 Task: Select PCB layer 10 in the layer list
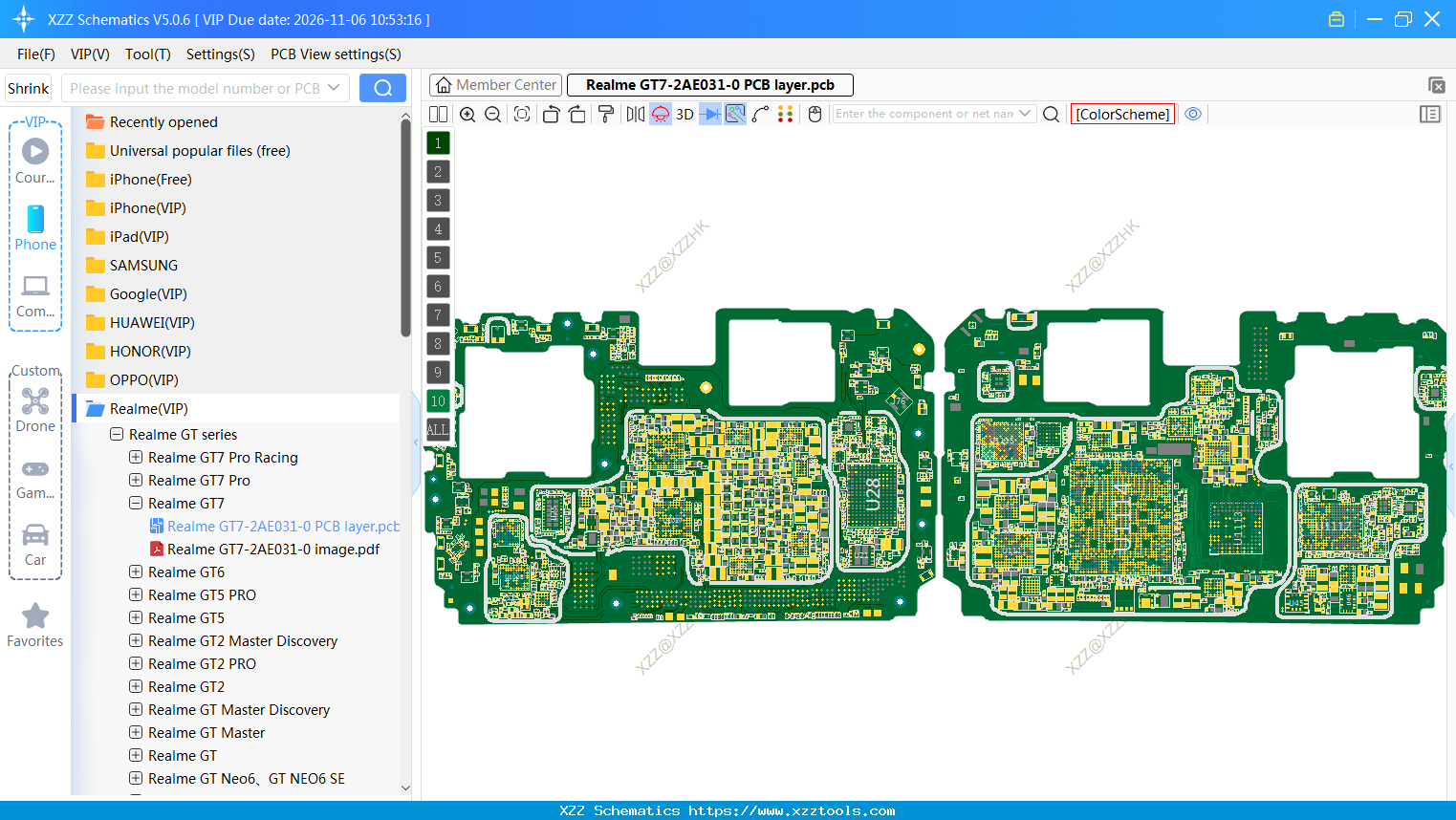point(438,400)
